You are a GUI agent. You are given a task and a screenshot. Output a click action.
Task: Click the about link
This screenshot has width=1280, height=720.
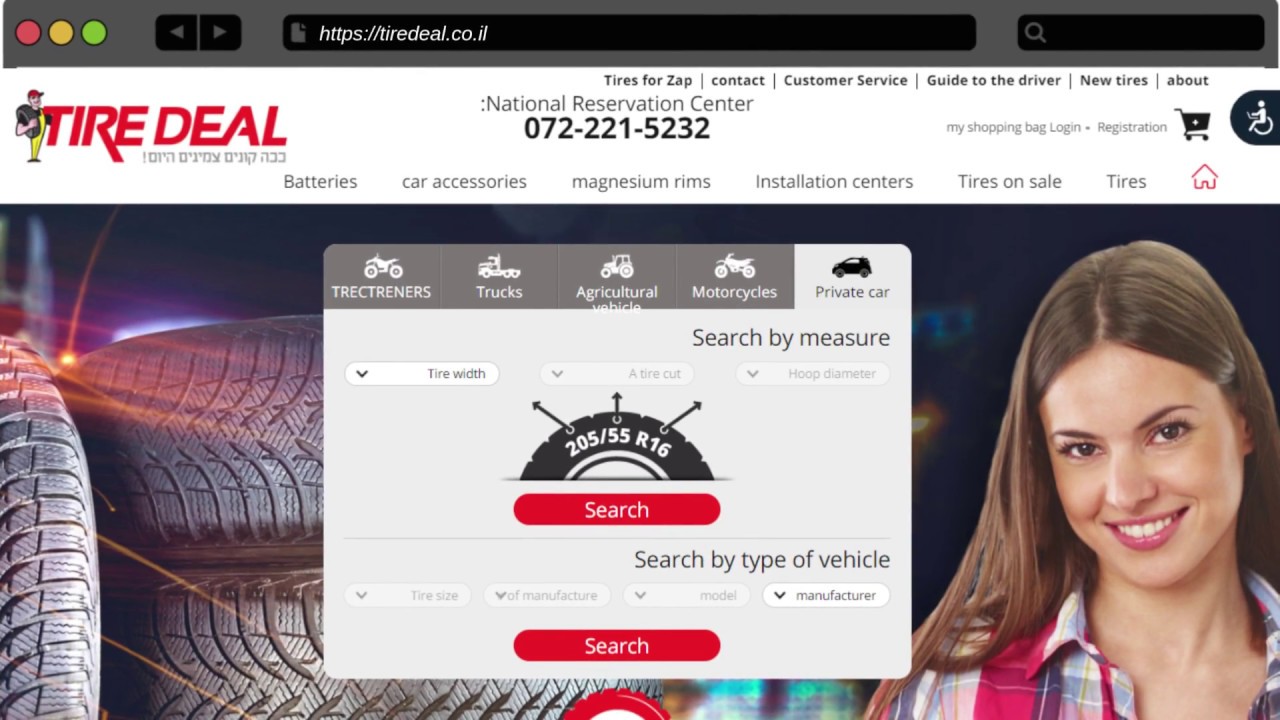coord(1188,80)
